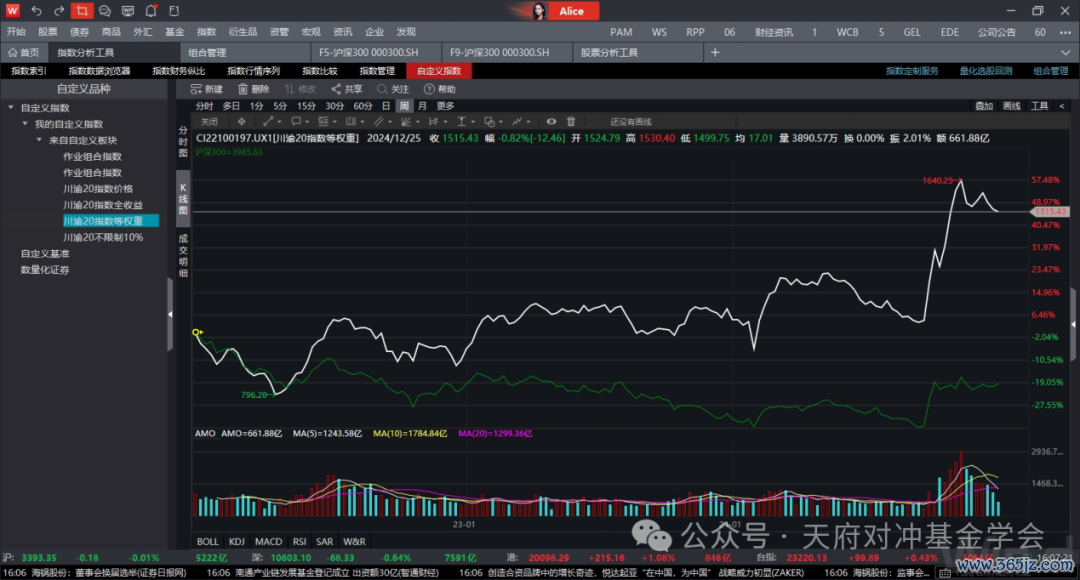Switch to the 分时图 vertical tab
1080x580 pixels.
coord(183,141)
